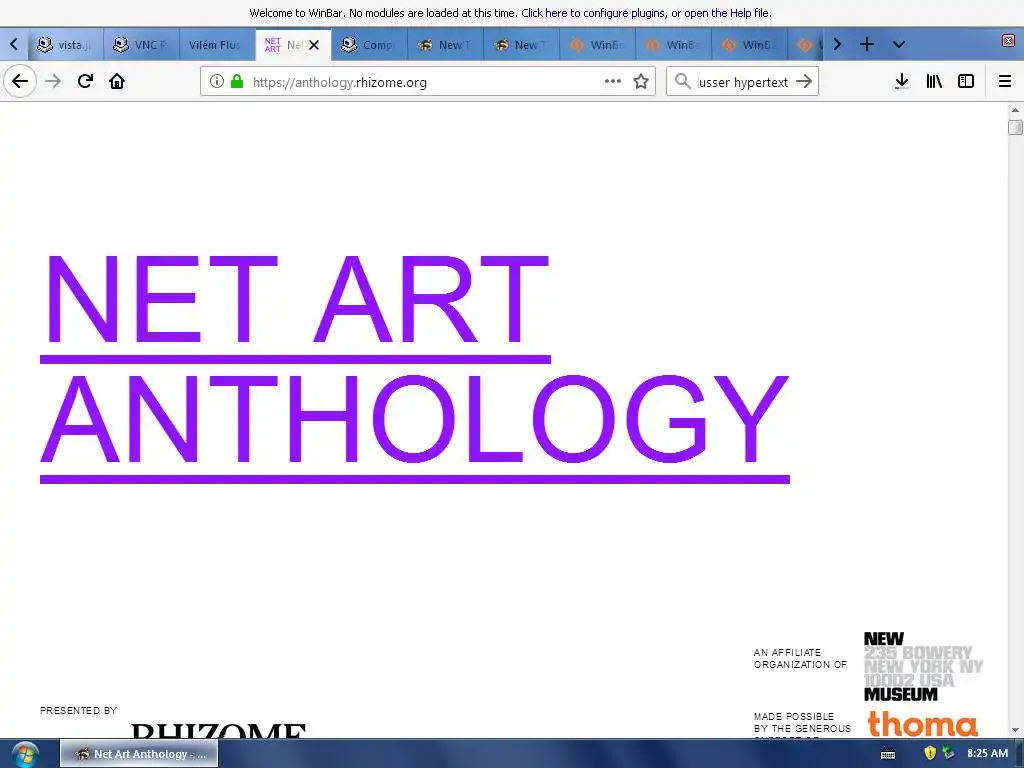1024x768 pixels.
Task: Switch to the vista tab
Action: [65, 44]
